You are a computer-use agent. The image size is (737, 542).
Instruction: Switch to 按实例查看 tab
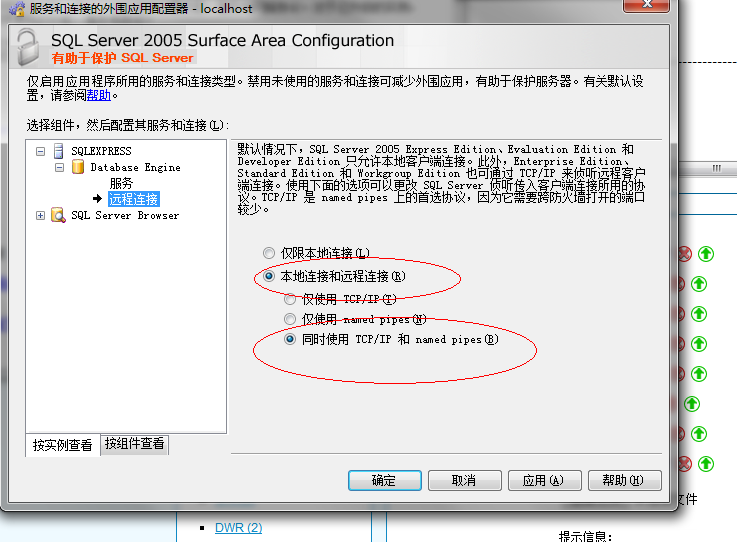(63, 445)
